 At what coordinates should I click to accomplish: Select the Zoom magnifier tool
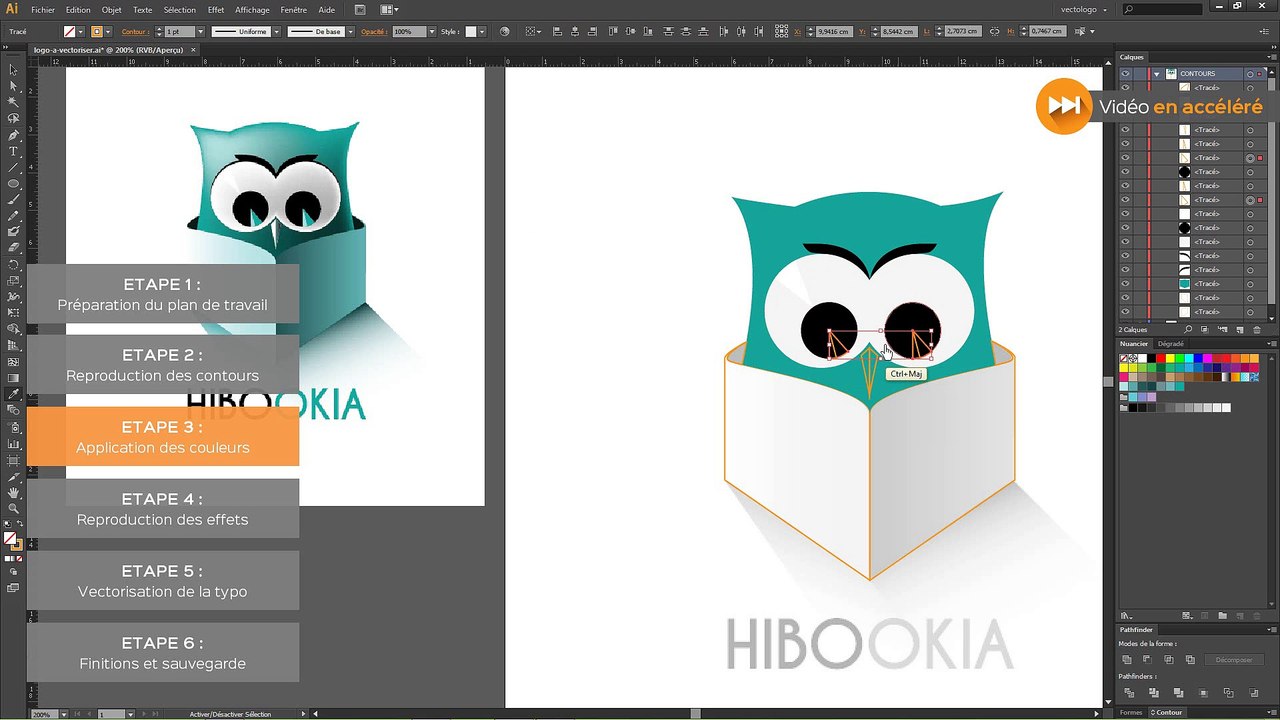[x=13, y=509]
